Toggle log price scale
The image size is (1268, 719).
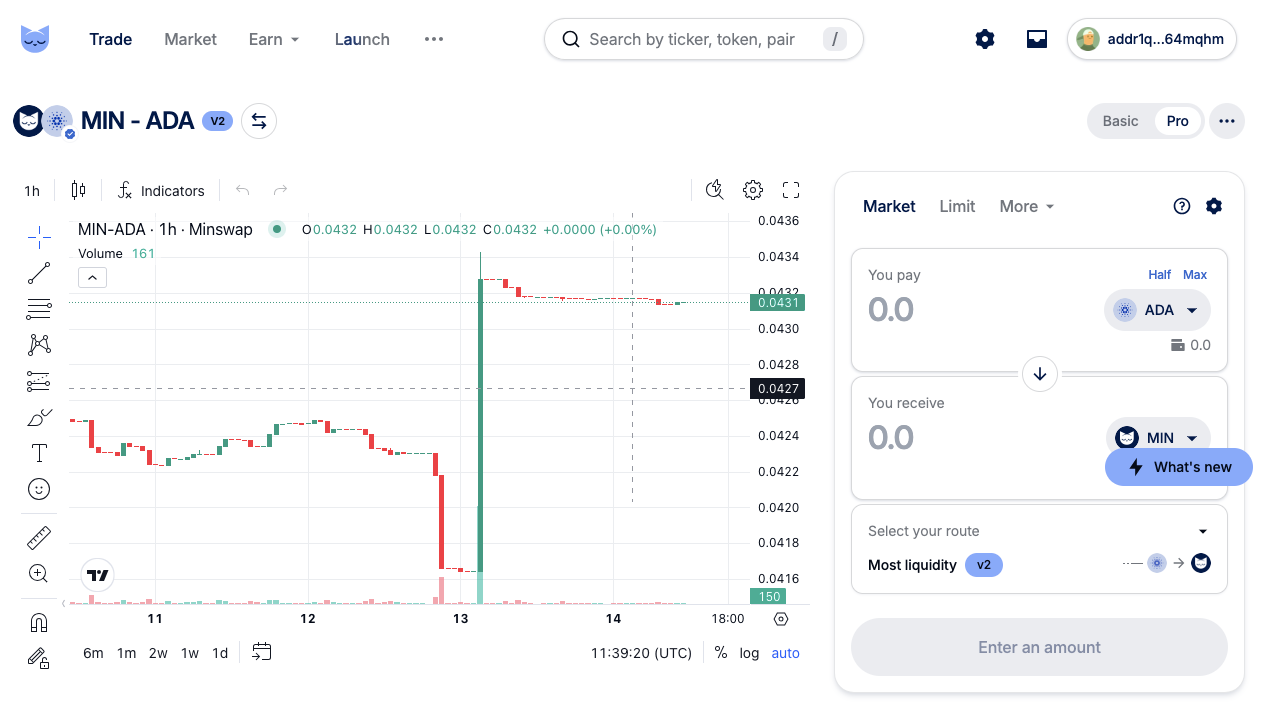[x=749, y=653]
